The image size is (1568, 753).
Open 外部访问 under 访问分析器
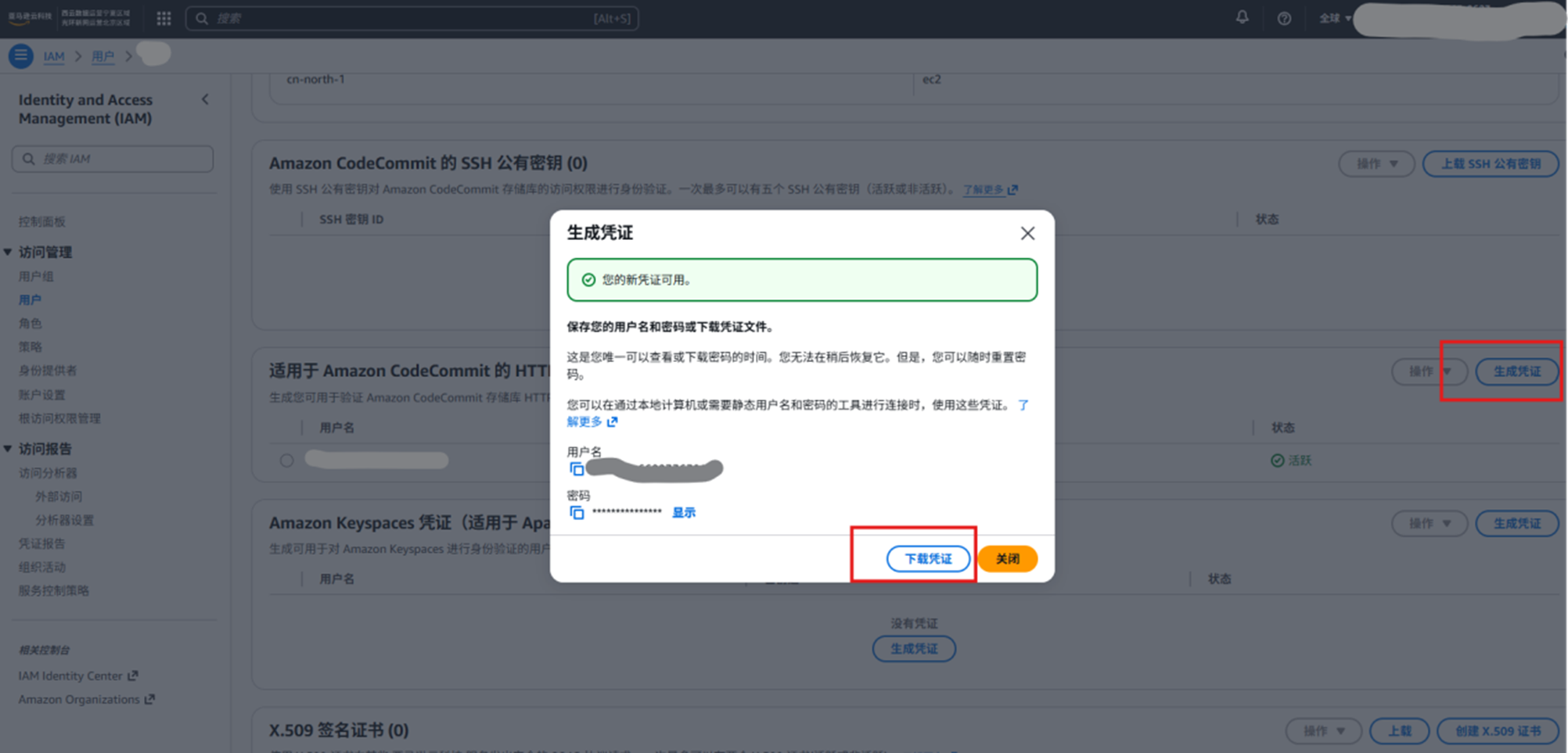59,497
